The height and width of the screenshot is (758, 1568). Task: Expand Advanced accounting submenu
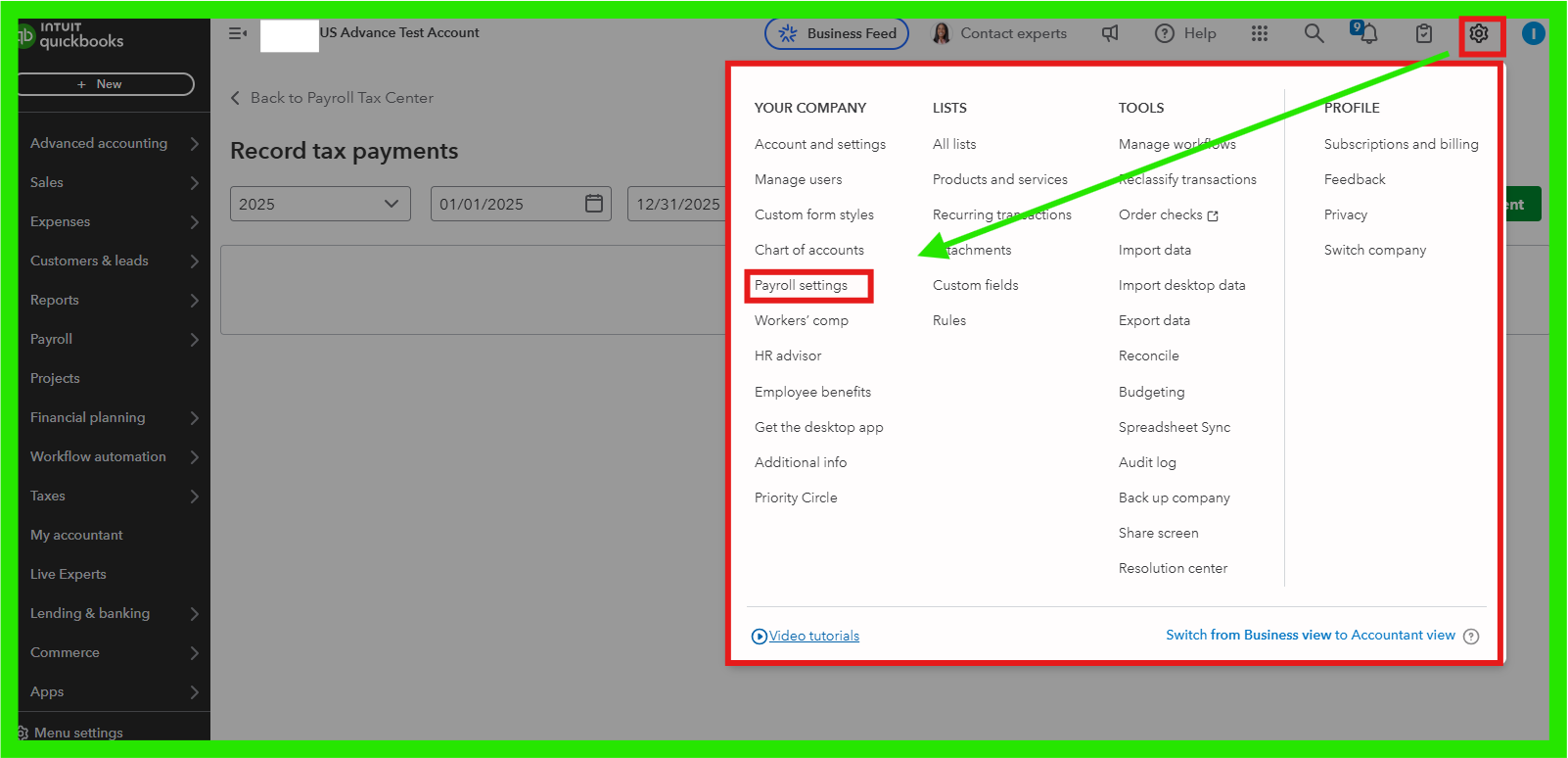point(194,143)
